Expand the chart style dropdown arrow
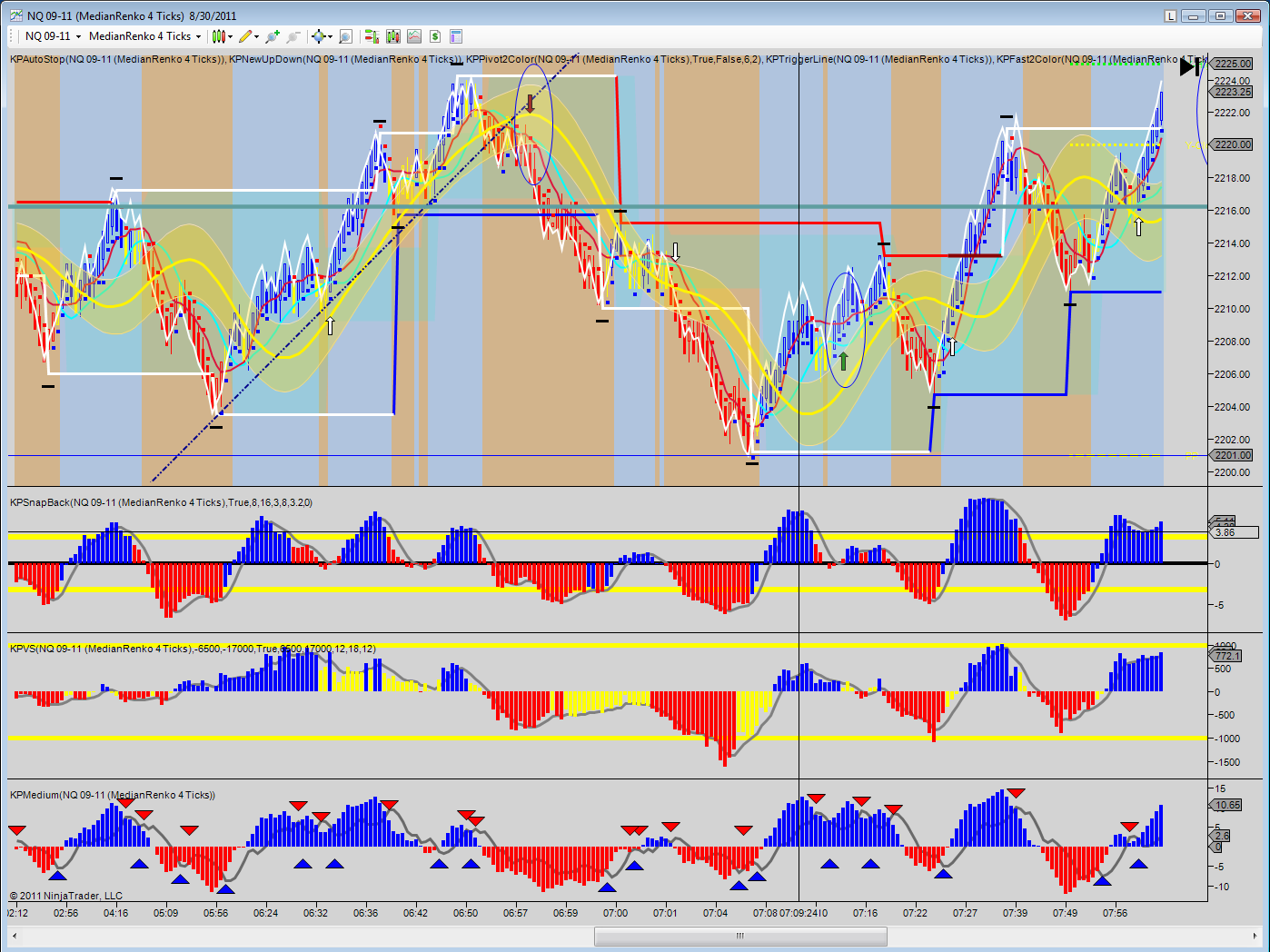 231,36
